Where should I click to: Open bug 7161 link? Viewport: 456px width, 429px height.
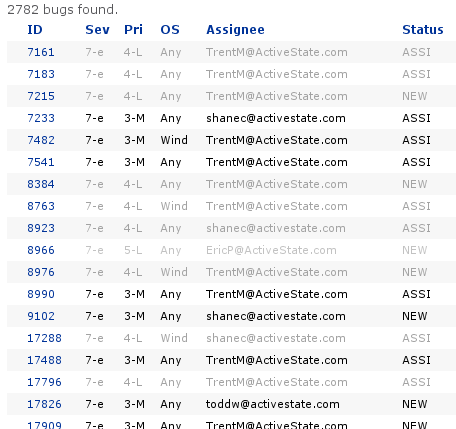[41, 52]
